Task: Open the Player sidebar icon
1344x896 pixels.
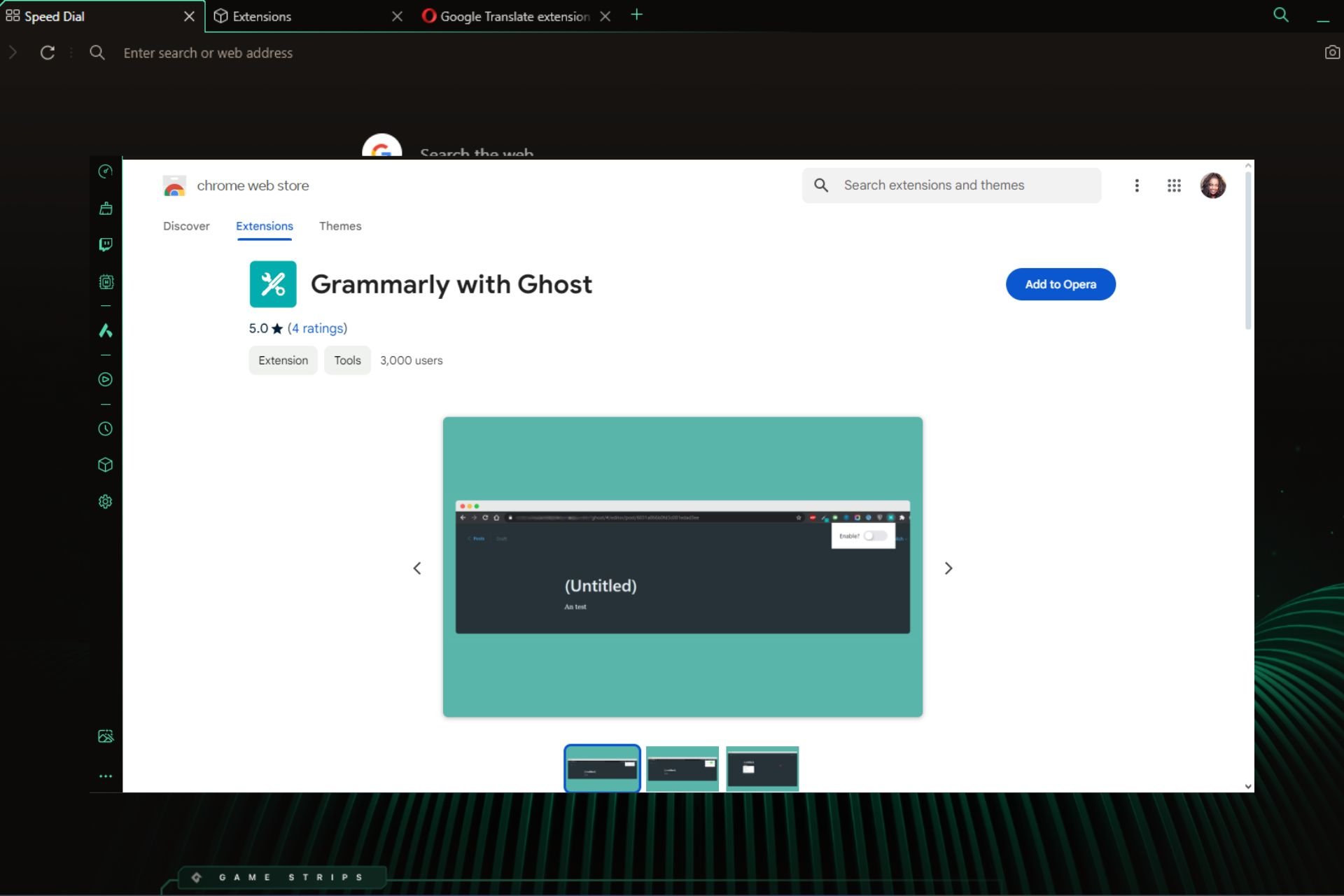Action: (x=106, y=379)
